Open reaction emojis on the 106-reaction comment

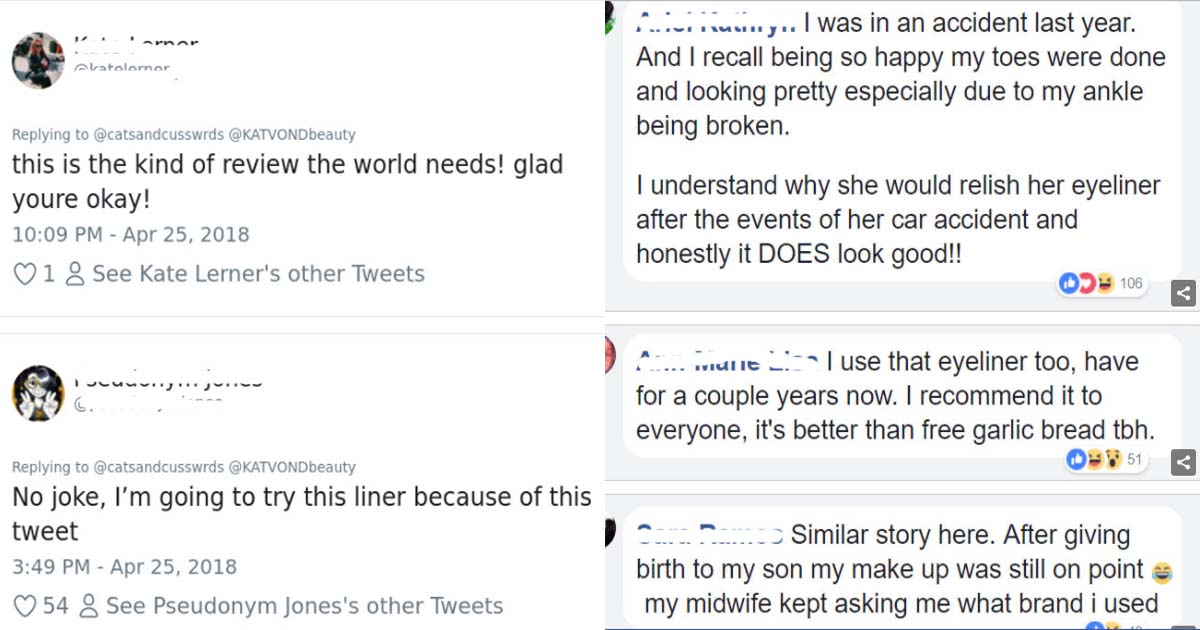[1085, 284]
